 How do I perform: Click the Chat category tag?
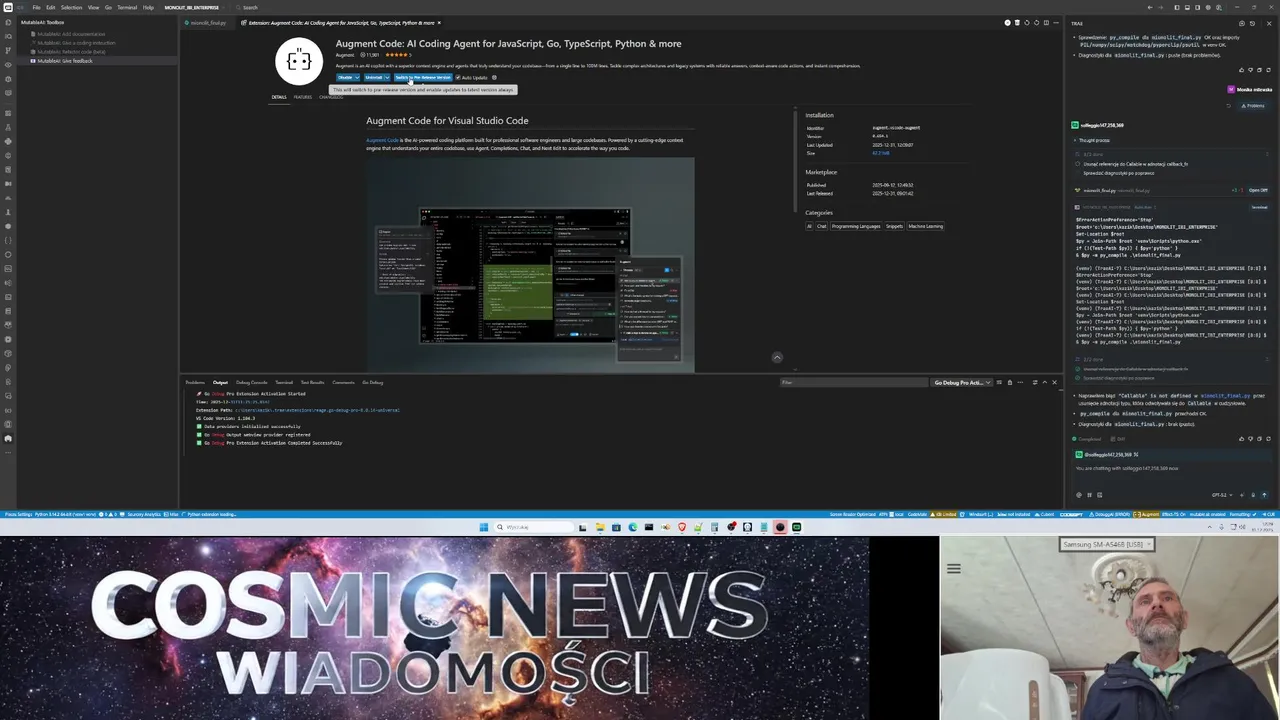tap(821, 226)
